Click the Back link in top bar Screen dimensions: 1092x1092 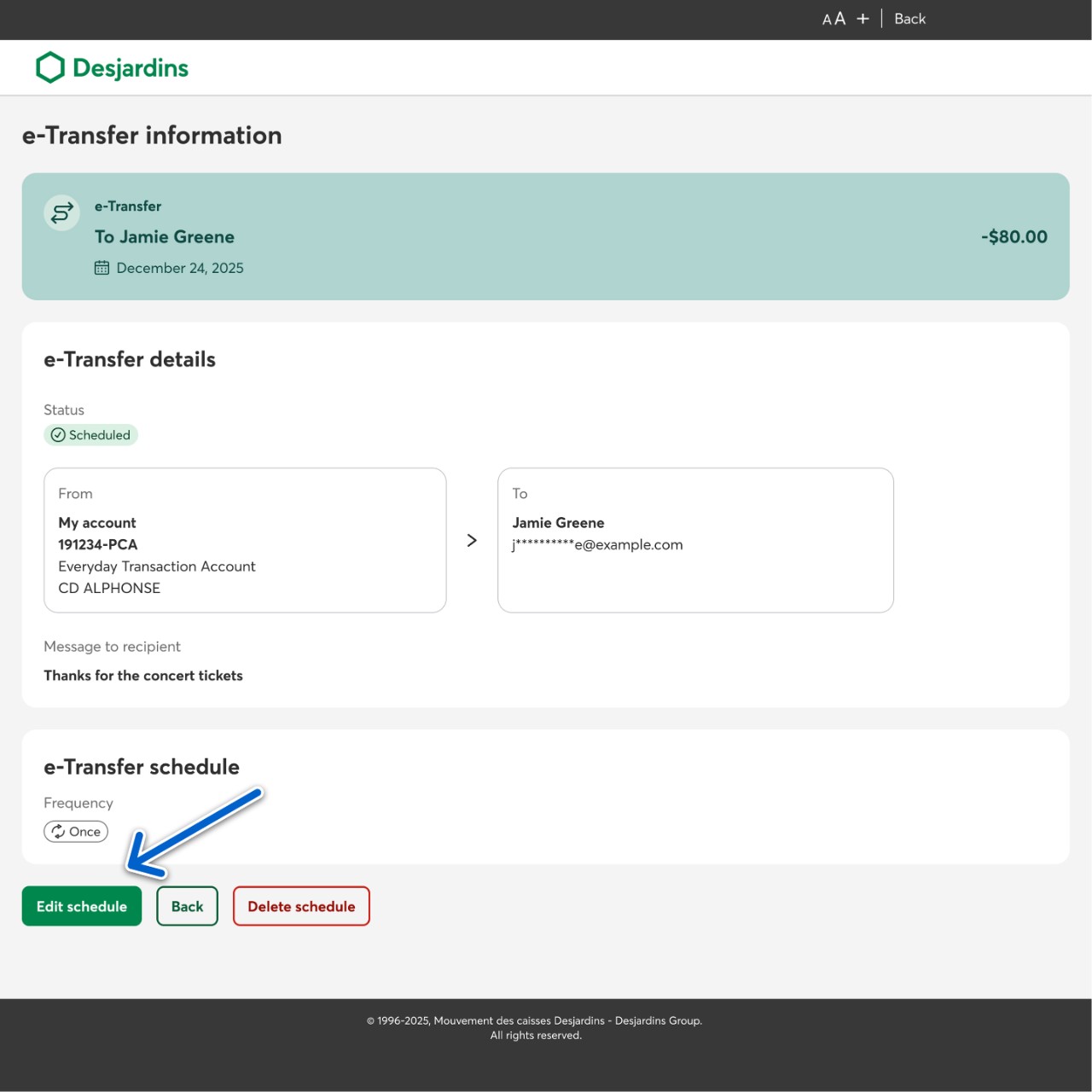click(x=909, y=19)
